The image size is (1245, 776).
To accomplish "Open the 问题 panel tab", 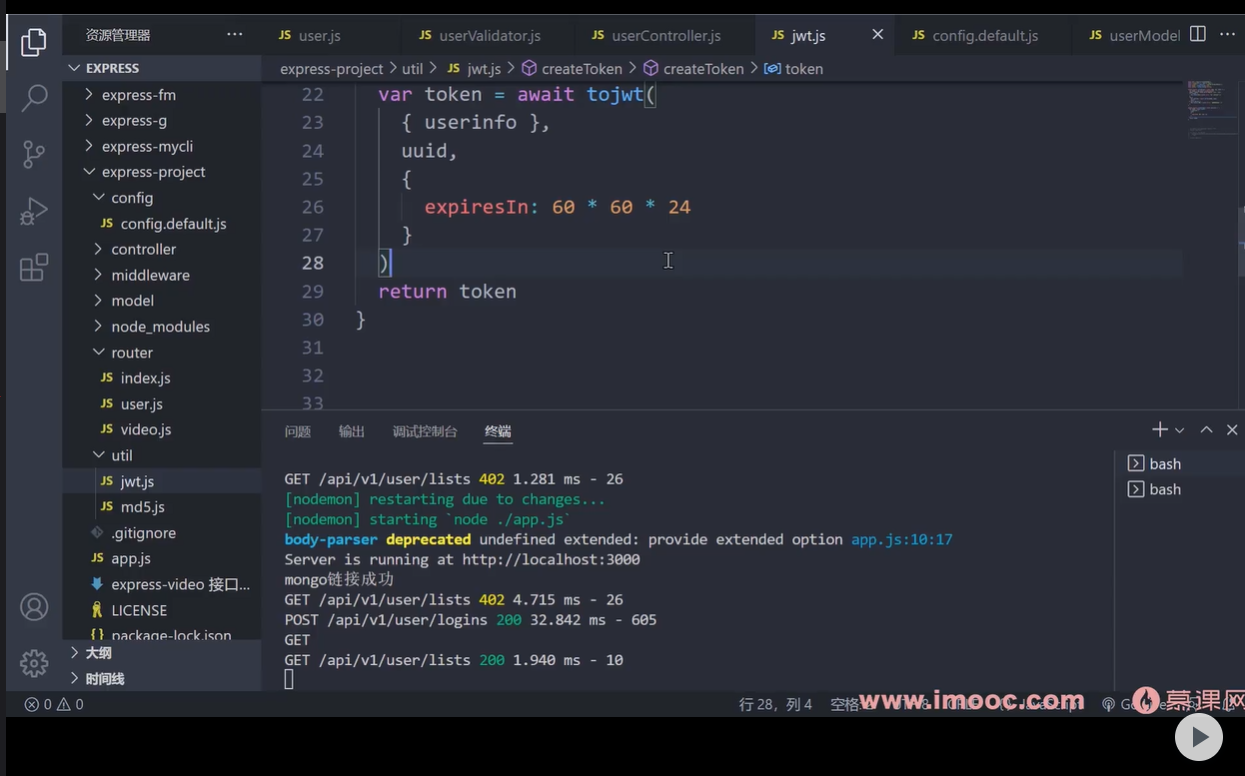I will (x=297, y=432).
